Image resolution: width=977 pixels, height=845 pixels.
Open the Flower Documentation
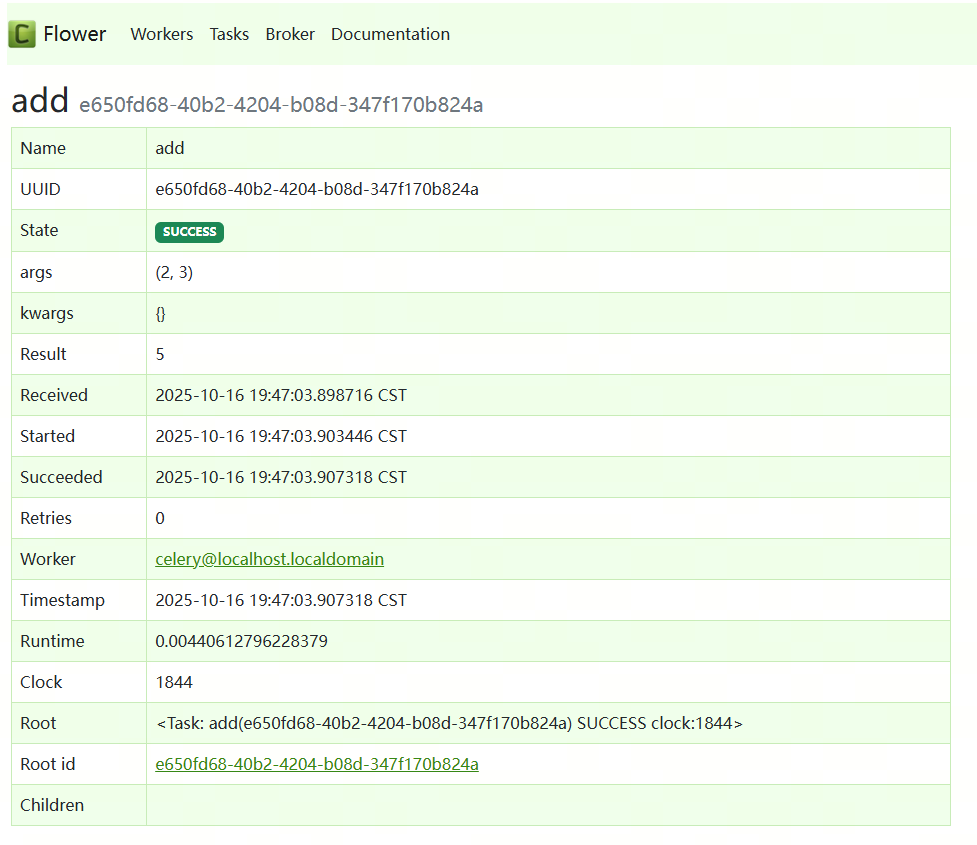390,34
